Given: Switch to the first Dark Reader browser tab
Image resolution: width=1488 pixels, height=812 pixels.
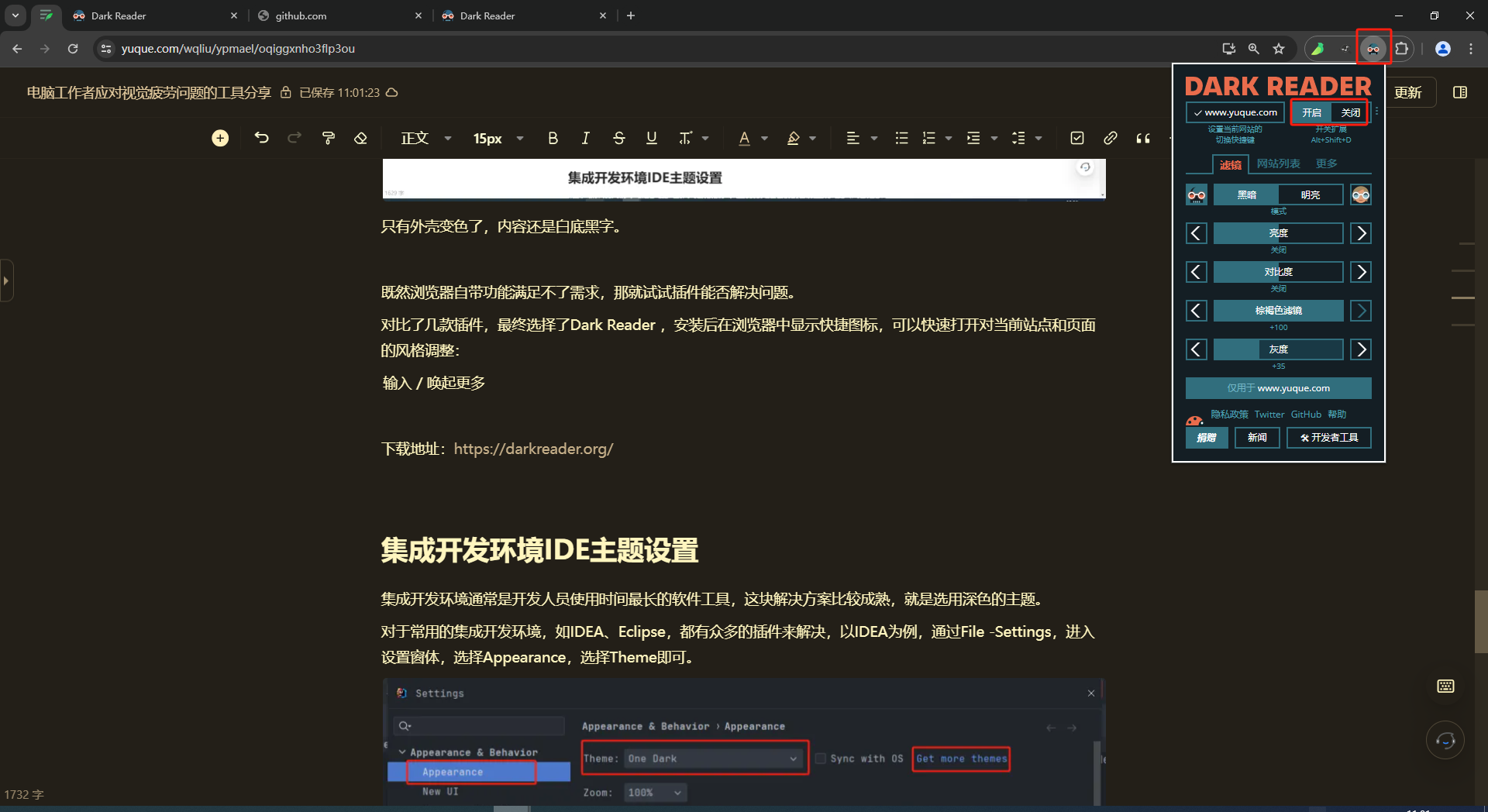Looking at the screenshot, I should coord(155,15).
